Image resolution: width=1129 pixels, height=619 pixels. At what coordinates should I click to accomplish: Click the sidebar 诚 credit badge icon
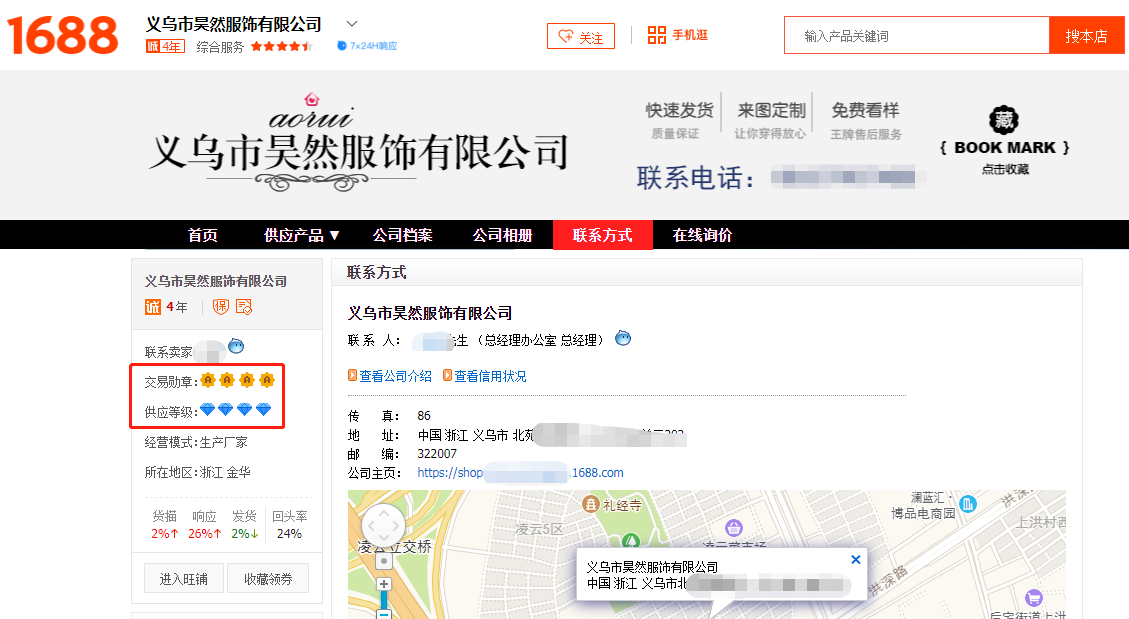[x=153, y=307]
